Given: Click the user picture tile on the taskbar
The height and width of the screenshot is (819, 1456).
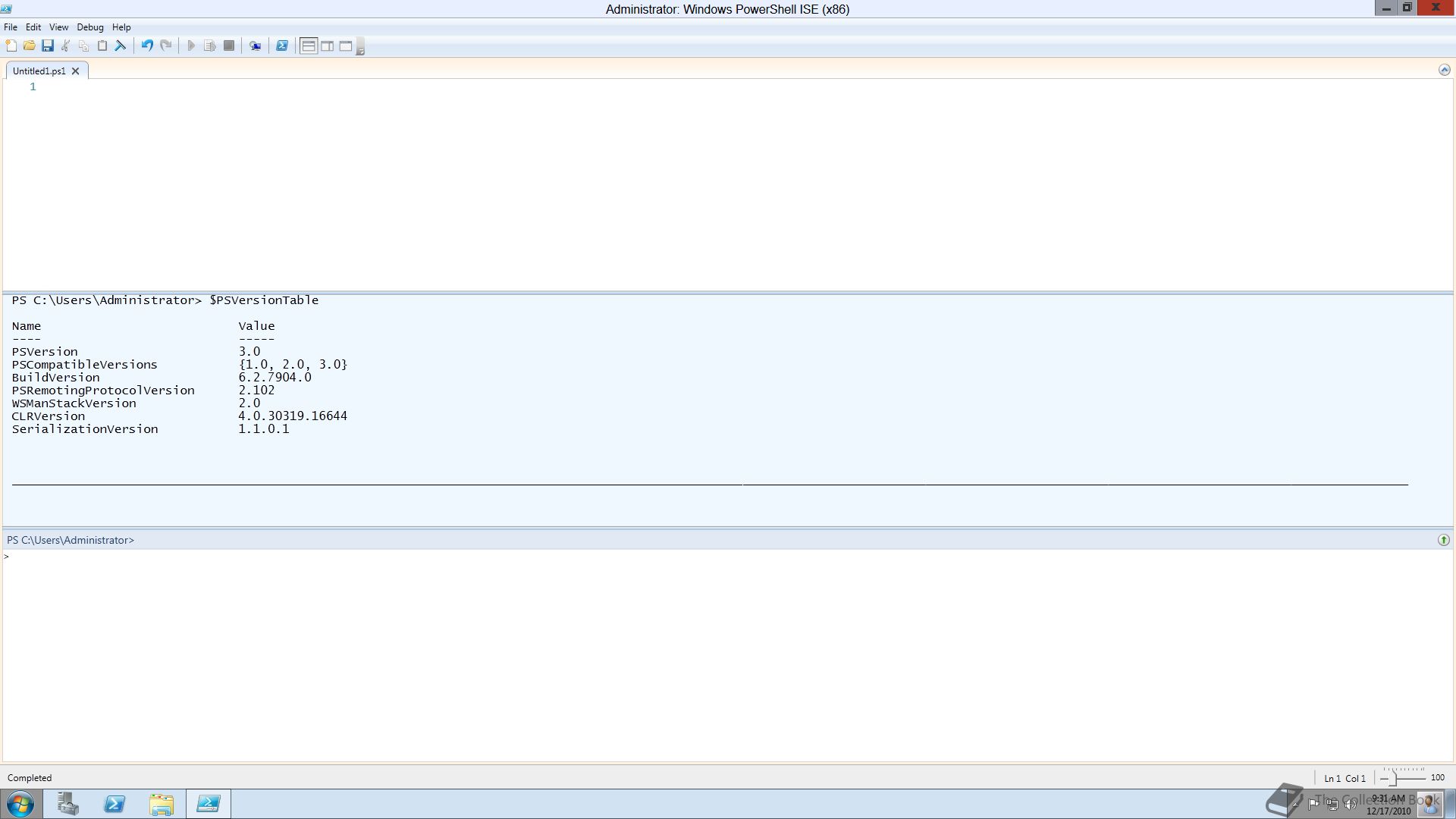Looking at the screenshot, I should point(1429,804).
